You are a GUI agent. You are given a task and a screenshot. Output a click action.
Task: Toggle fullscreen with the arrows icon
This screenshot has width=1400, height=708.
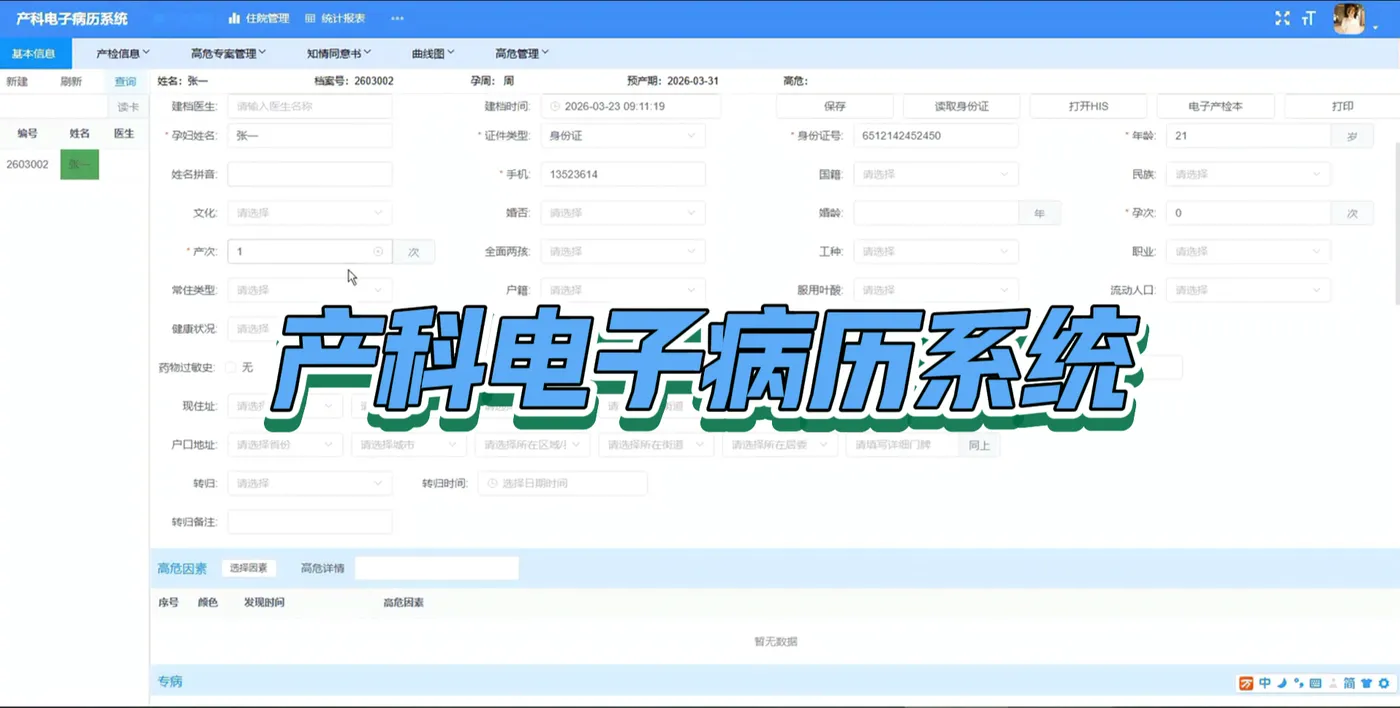click(x=1283, y=18)
